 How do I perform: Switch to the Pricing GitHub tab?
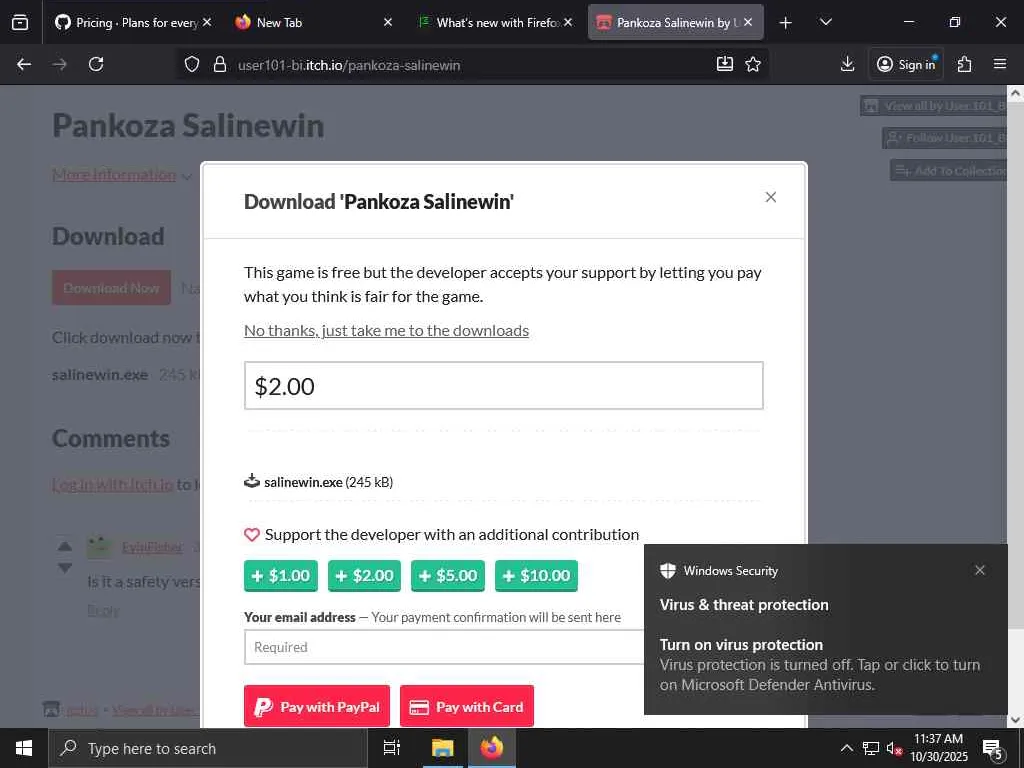click(x=133, y=22)
